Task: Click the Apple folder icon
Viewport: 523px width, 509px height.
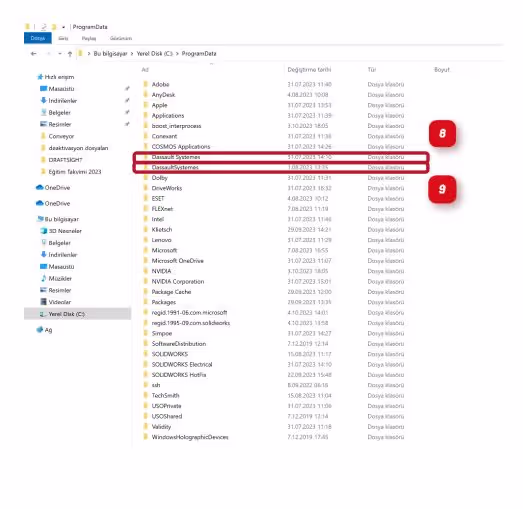Action: pyautogui.click(x=146, y=105)
